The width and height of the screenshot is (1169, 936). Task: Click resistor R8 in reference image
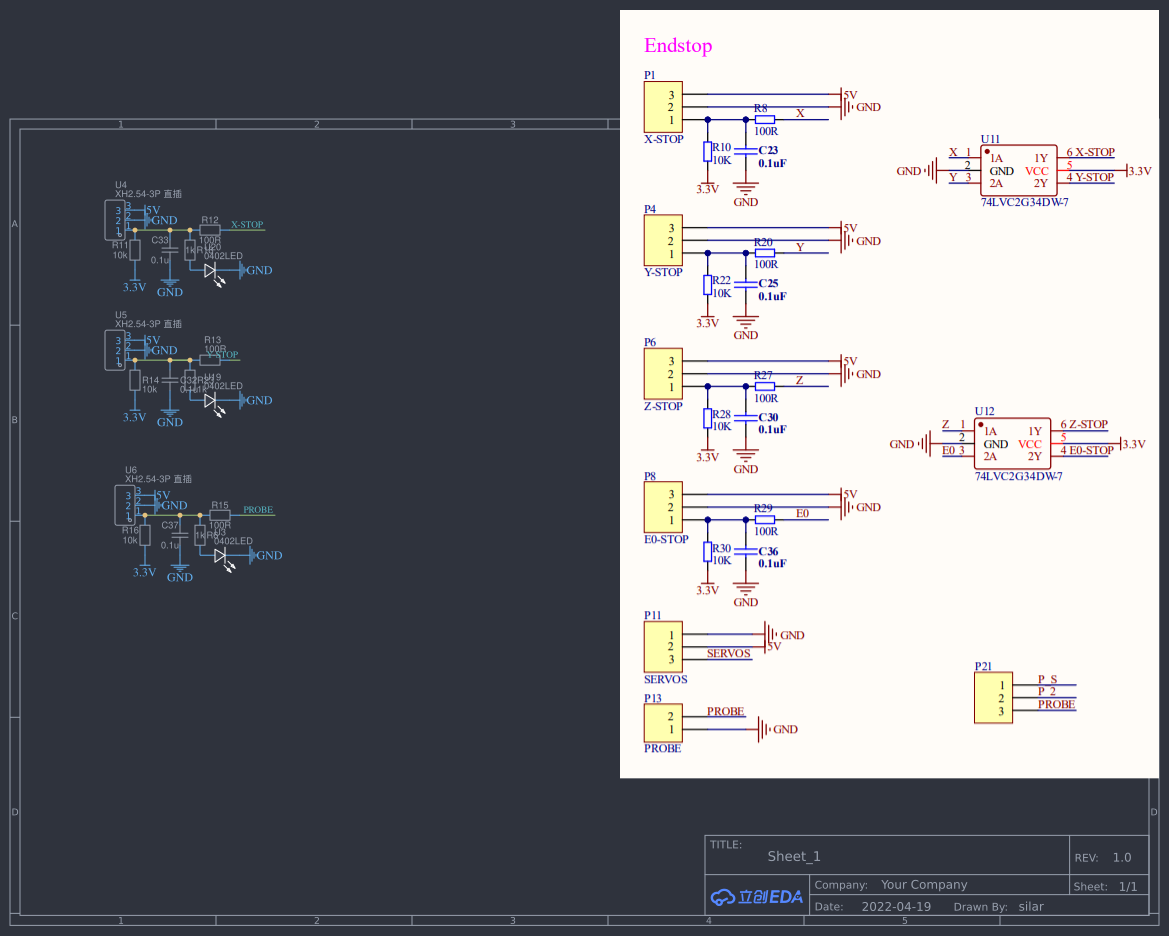coord(765,119)
